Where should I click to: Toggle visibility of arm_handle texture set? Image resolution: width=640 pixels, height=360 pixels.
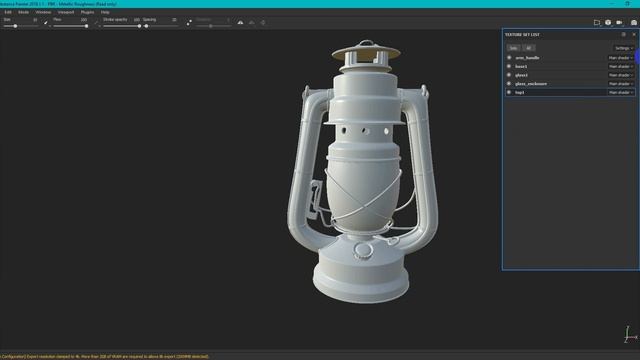click(x=509, y=58)
